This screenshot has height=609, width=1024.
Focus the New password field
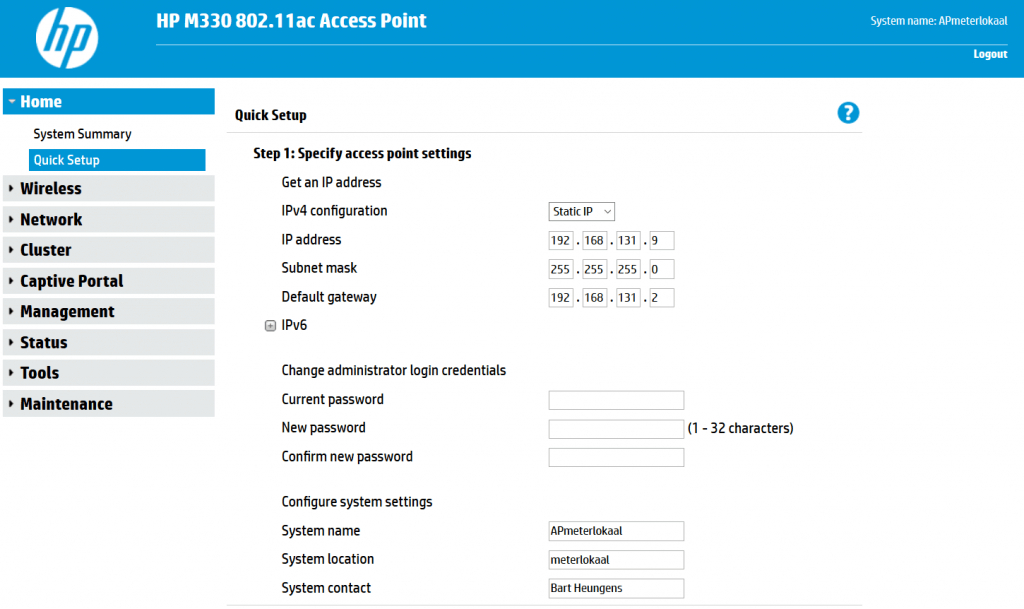[x=616, y=429]
